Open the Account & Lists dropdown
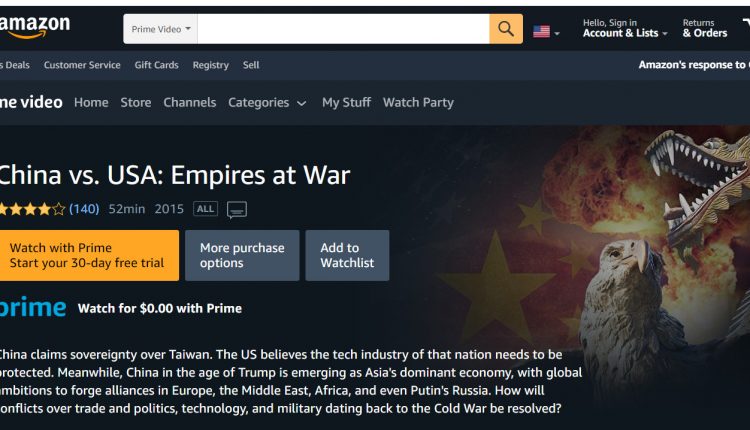The height and width of the screenshot is (430, 750). 625,28
